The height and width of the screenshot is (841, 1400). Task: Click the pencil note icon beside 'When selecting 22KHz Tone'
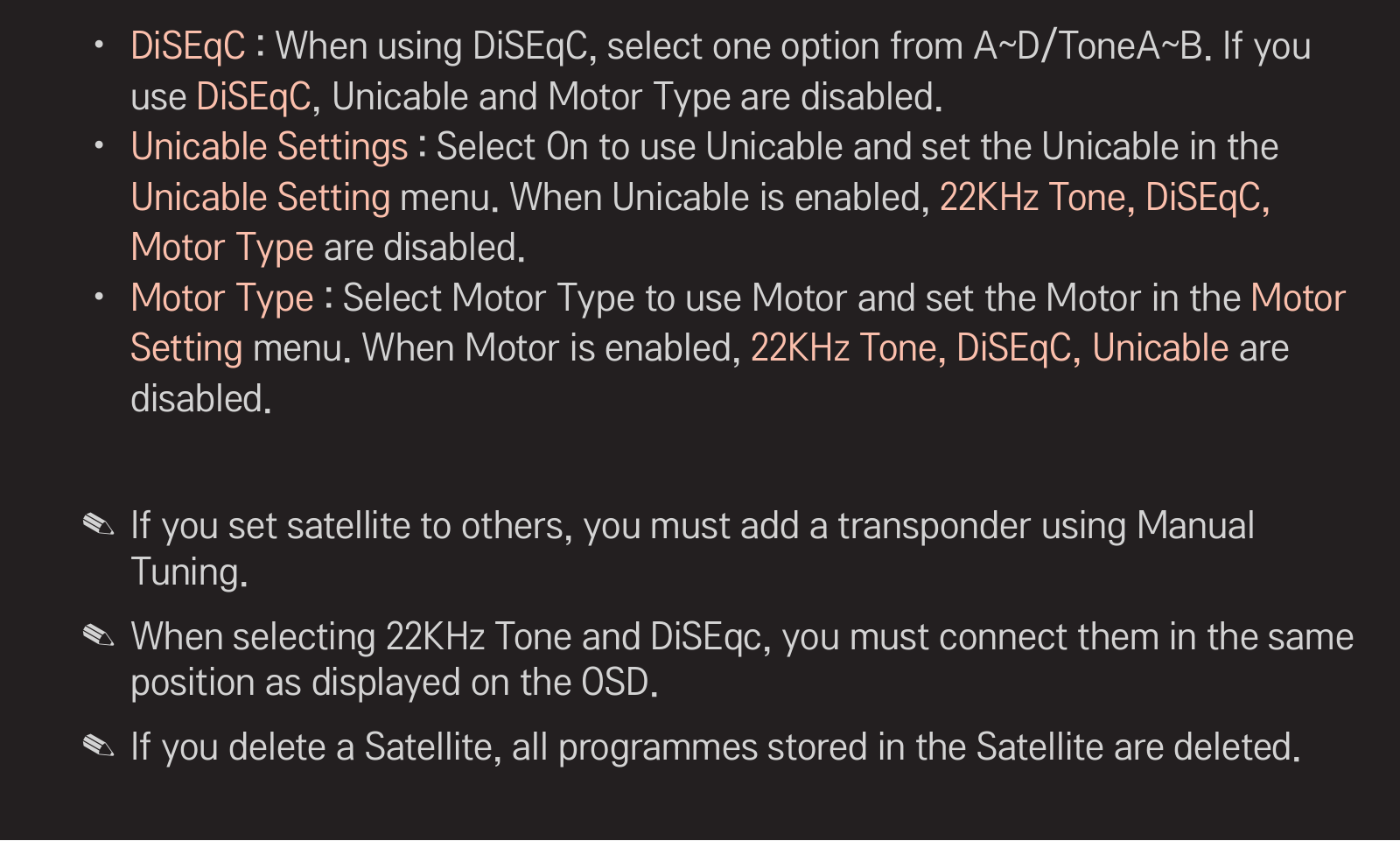[98, 636]
